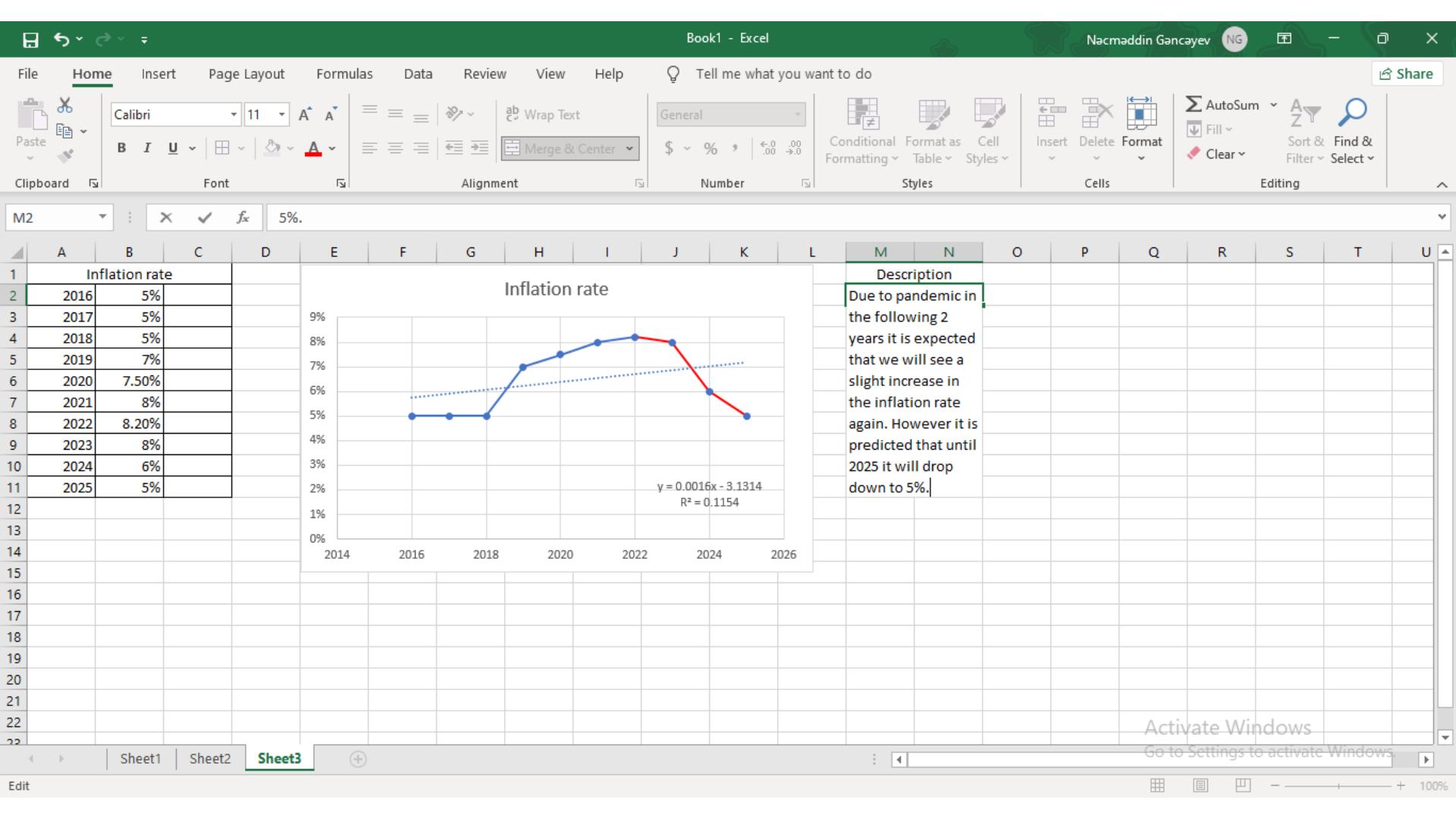Switch to the Data ribbon tab

pos(418,74)
